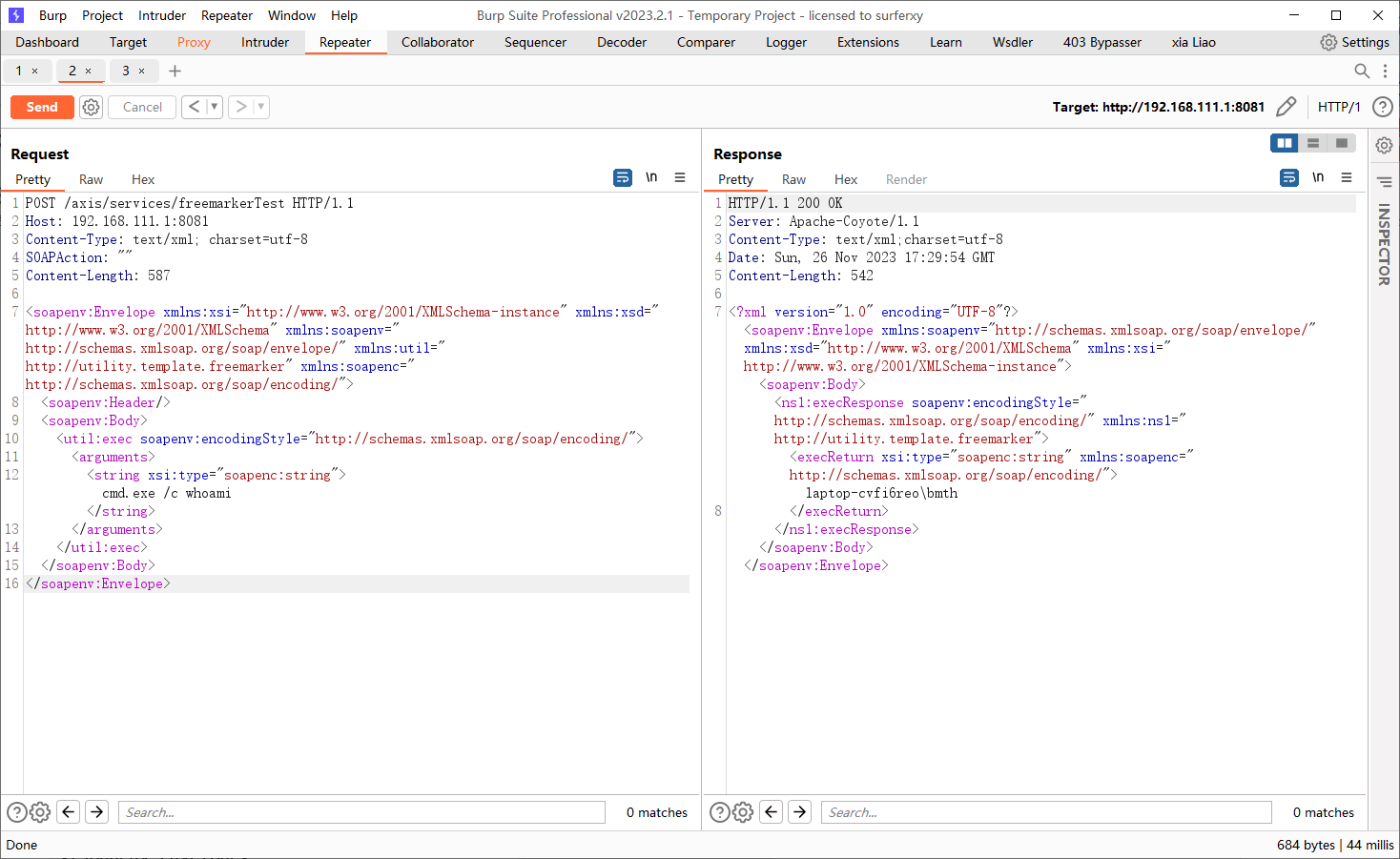Switch to the Logger tab
Viewport: 1400px width, 859px height.
[786, 42]
